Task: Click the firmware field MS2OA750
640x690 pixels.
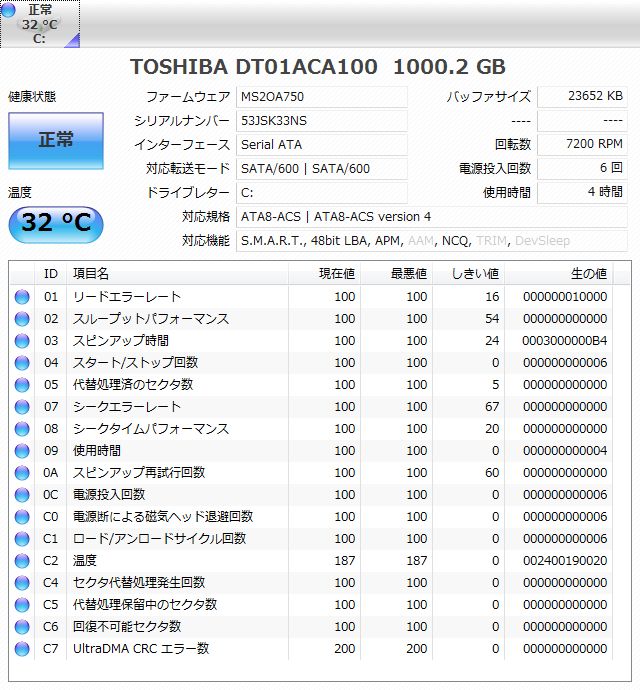Action: pos(322,96)
